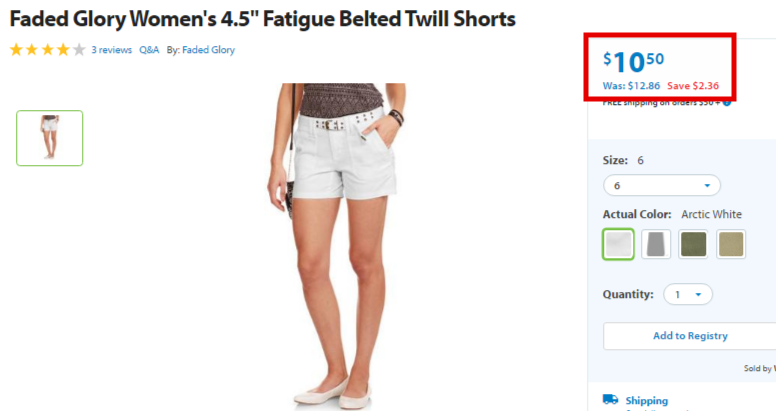Select the khaki tan color swatch
This screenshot has height=411, width=776.
(x=731, y=244)
